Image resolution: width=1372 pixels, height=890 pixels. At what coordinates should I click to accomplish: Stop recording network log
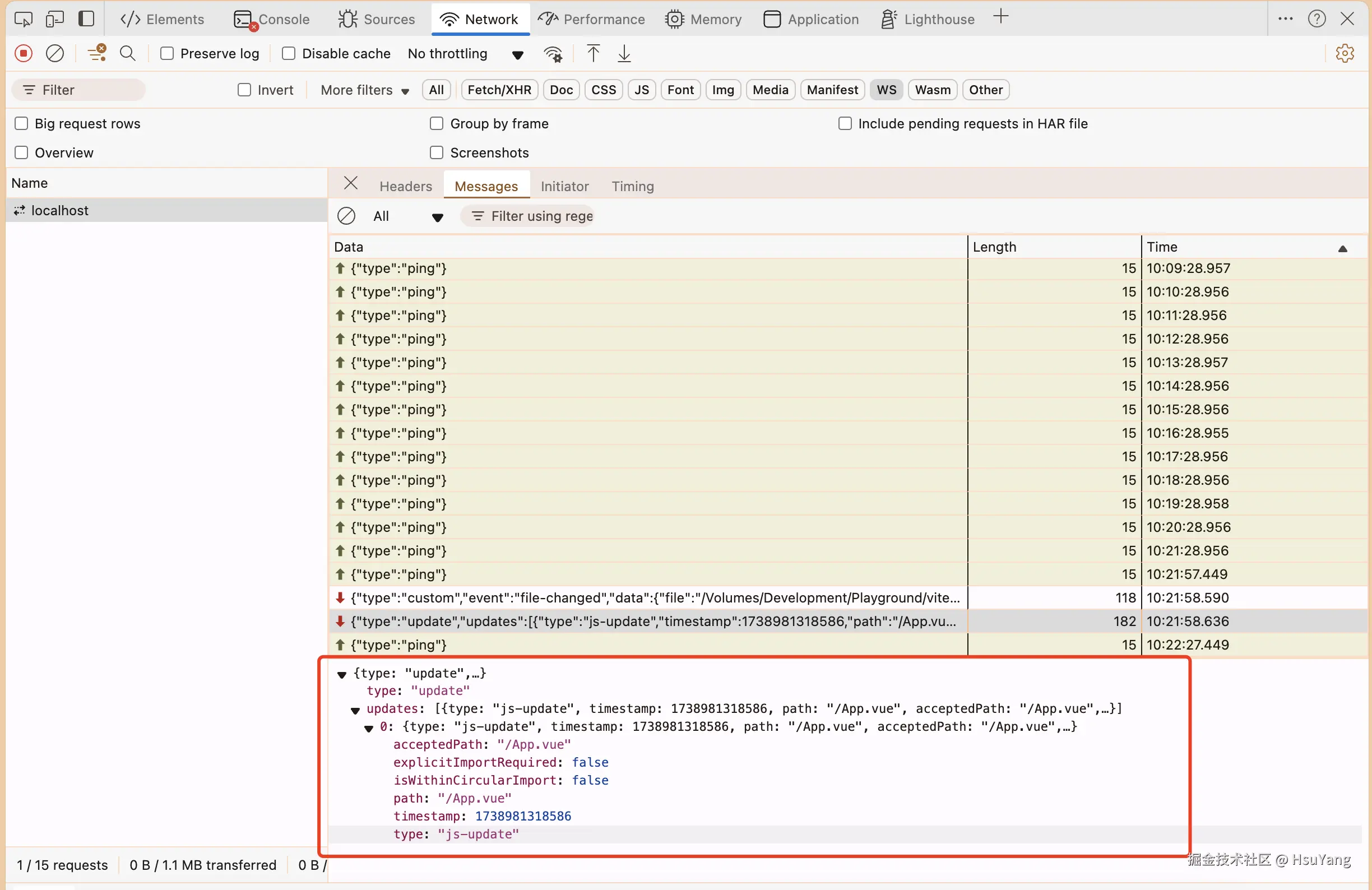click(24, 54)
